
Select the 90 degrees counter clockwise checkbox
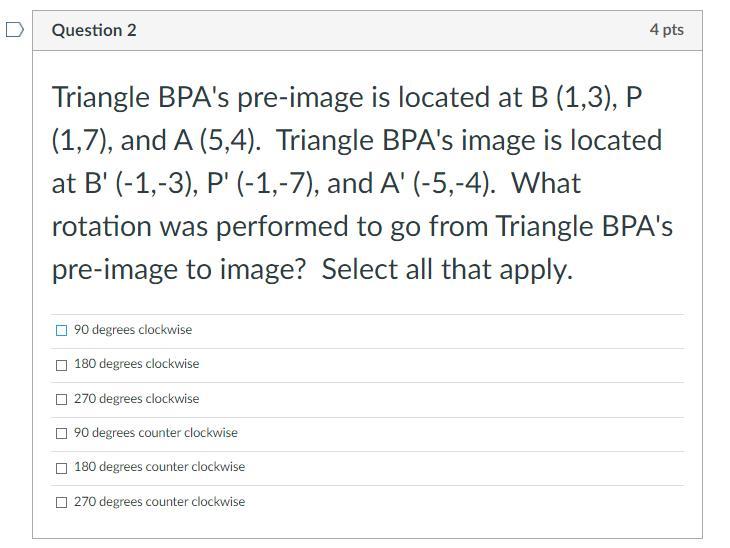pos(61,433)
